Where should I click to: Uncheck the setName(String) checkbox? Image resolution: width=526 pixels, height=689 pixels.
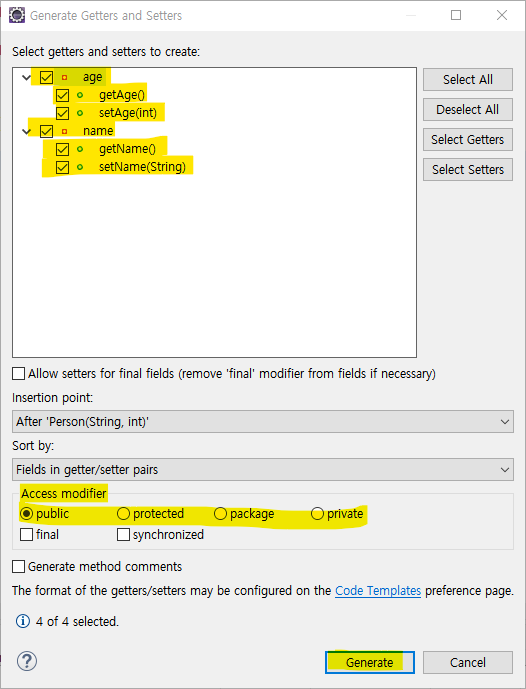tap(62, 167)
